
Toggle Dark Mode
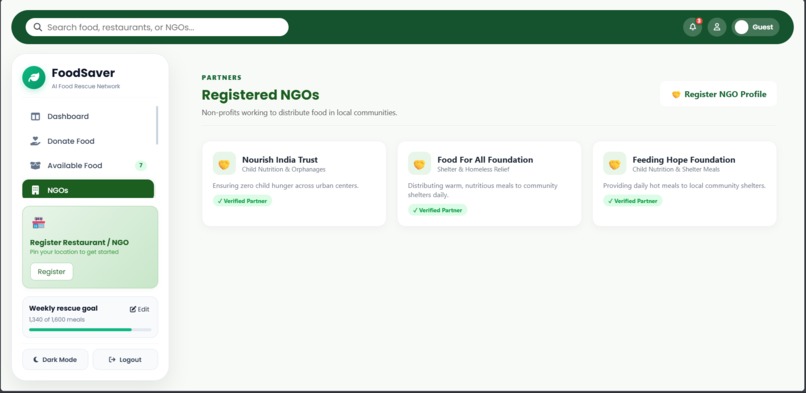click(x=55, y=360)
